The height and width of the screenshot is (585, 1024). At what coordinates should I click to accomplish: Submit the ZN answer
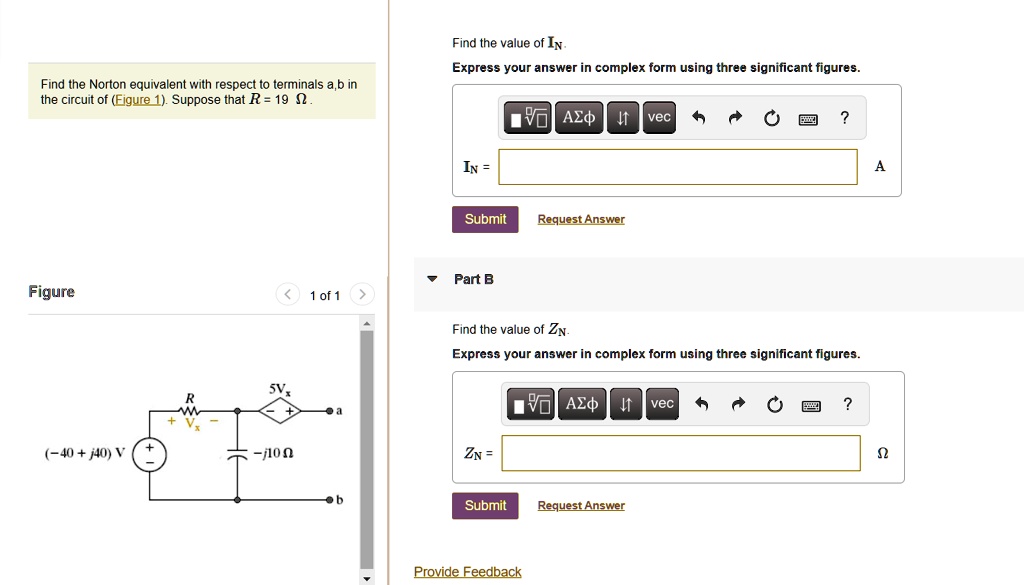pyautogui.click(x=485, y=505)
